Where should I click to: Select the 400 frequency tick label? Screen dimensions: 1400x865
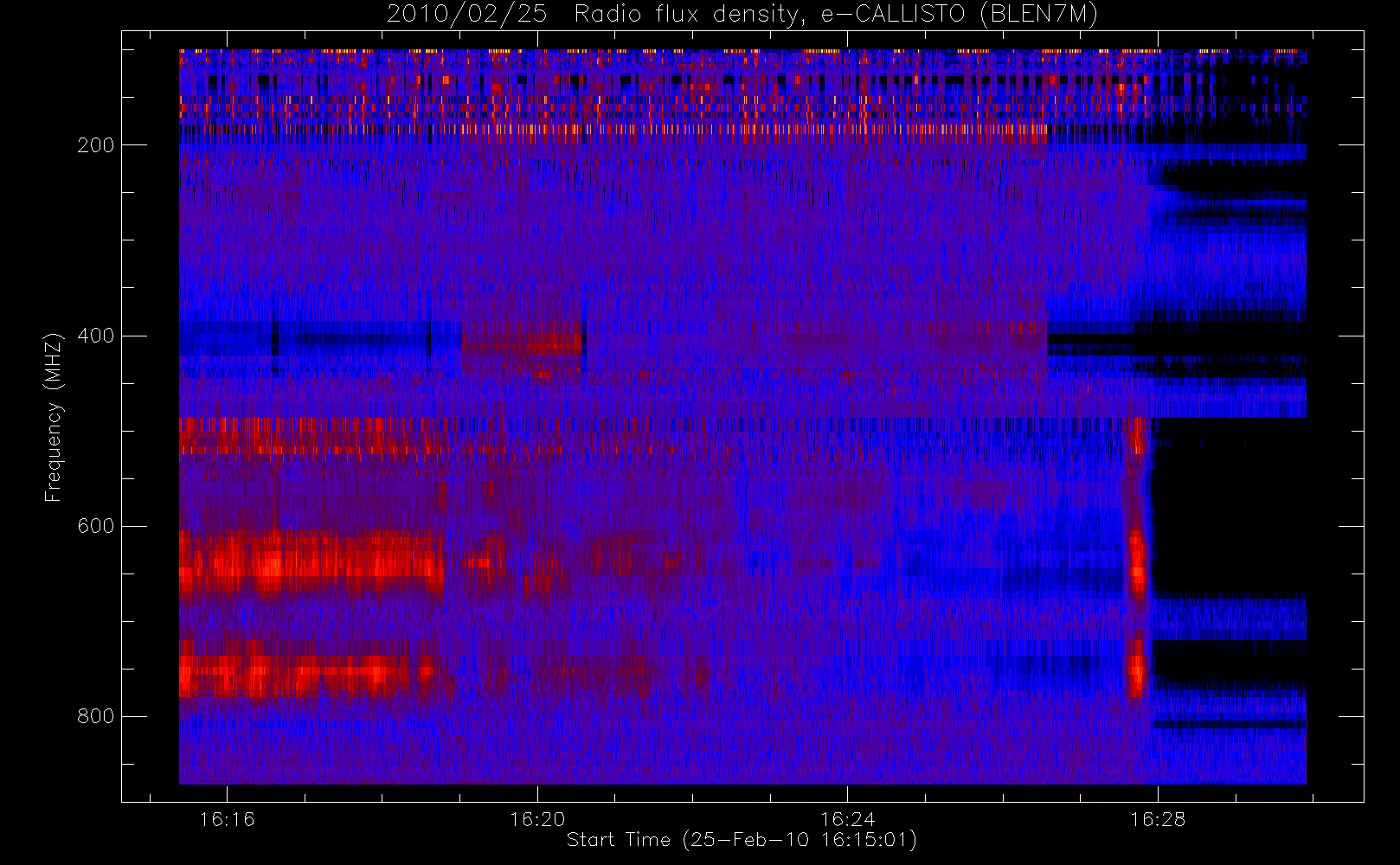coord(95,336)
